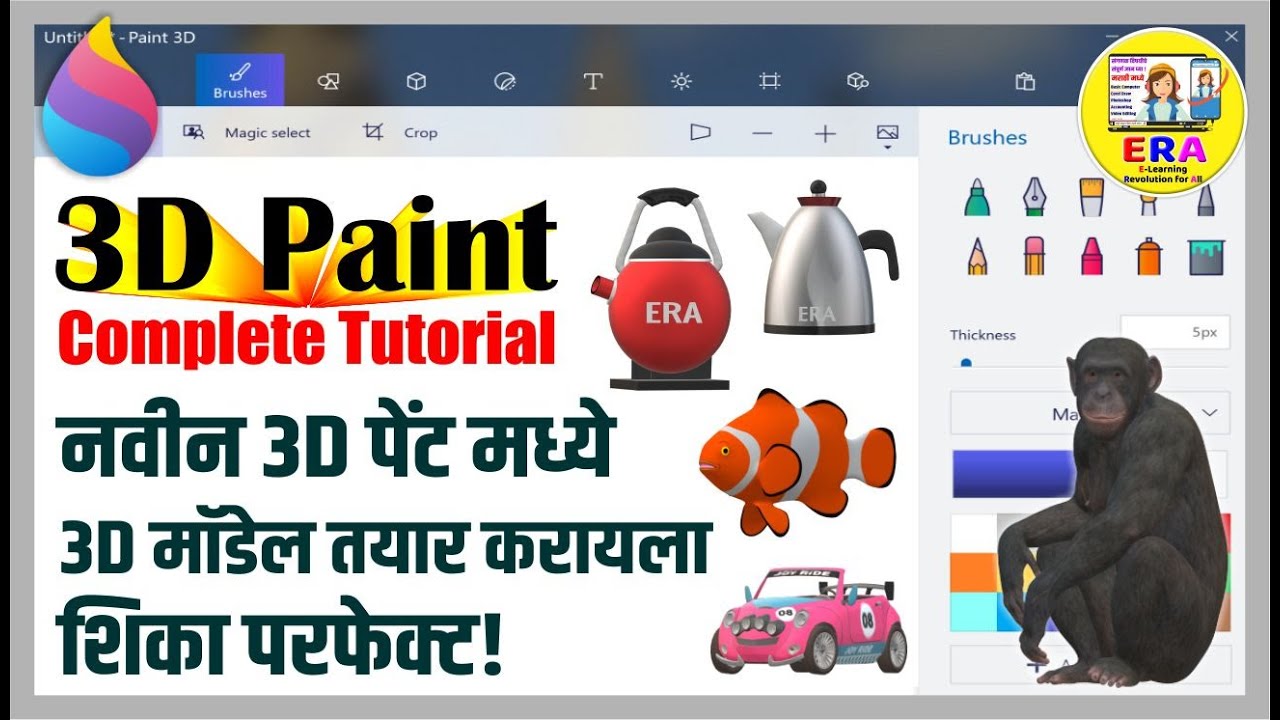Image resolution: width=1280 pixels, height=720 pixels.
Task: Click the Thickness slider handle
Action: point(966,363)
